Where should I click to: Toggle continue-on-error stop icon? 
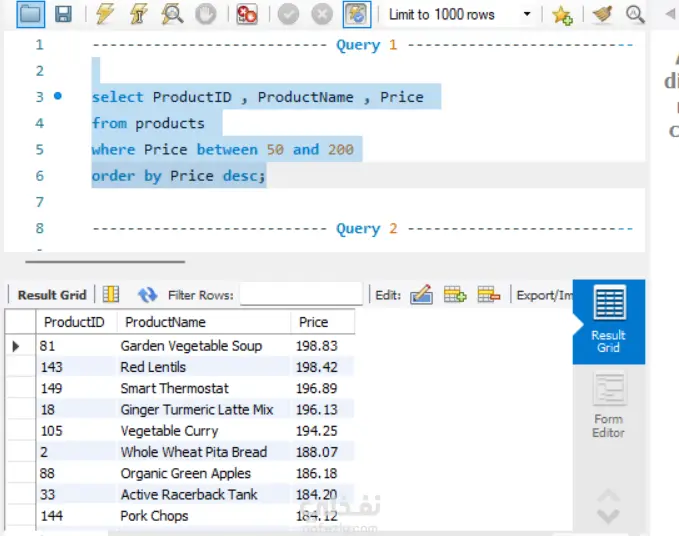click(247, 14)
